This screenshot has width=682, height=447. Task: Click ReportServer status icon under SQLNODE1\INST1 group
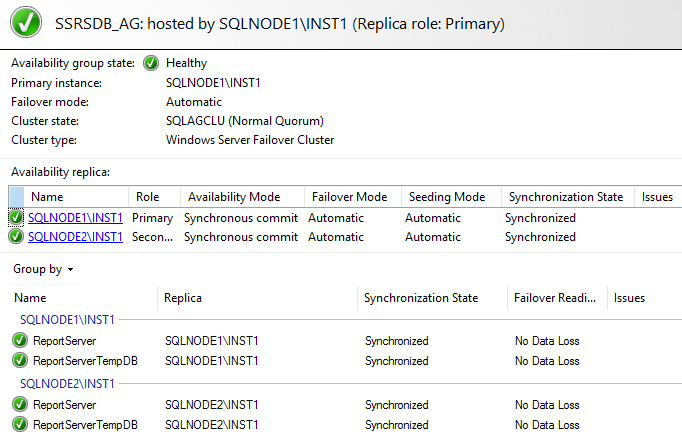coord(20,341)
